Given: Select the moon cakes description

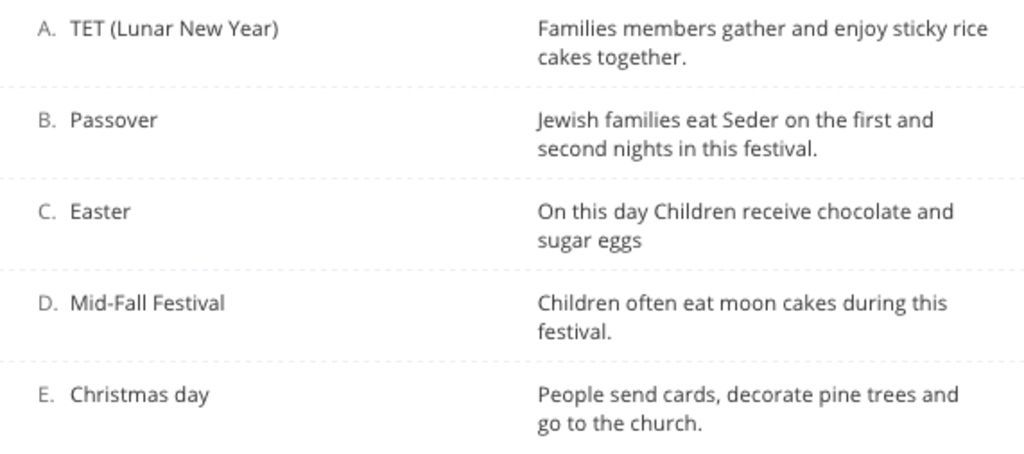Looking at the screenshot, I should tap(742, 317).
